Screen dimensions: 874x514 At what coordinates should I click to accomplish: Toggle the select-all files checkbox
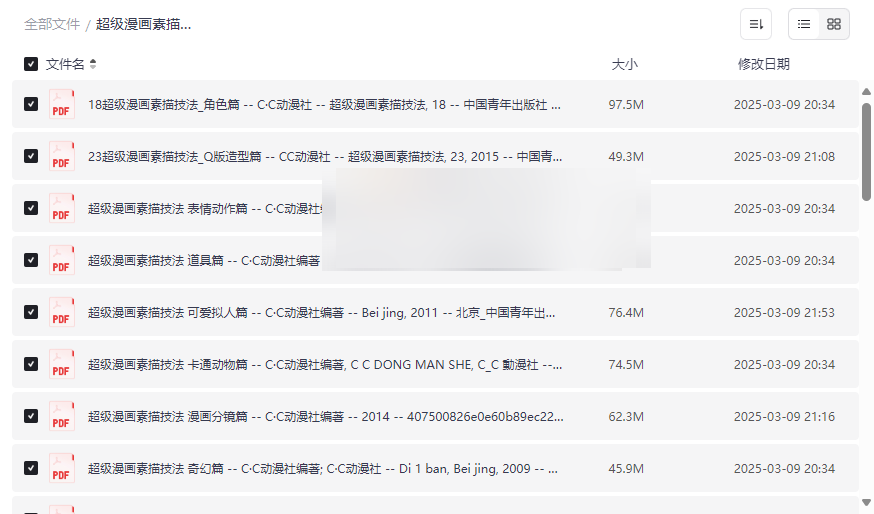click(31, 64)
